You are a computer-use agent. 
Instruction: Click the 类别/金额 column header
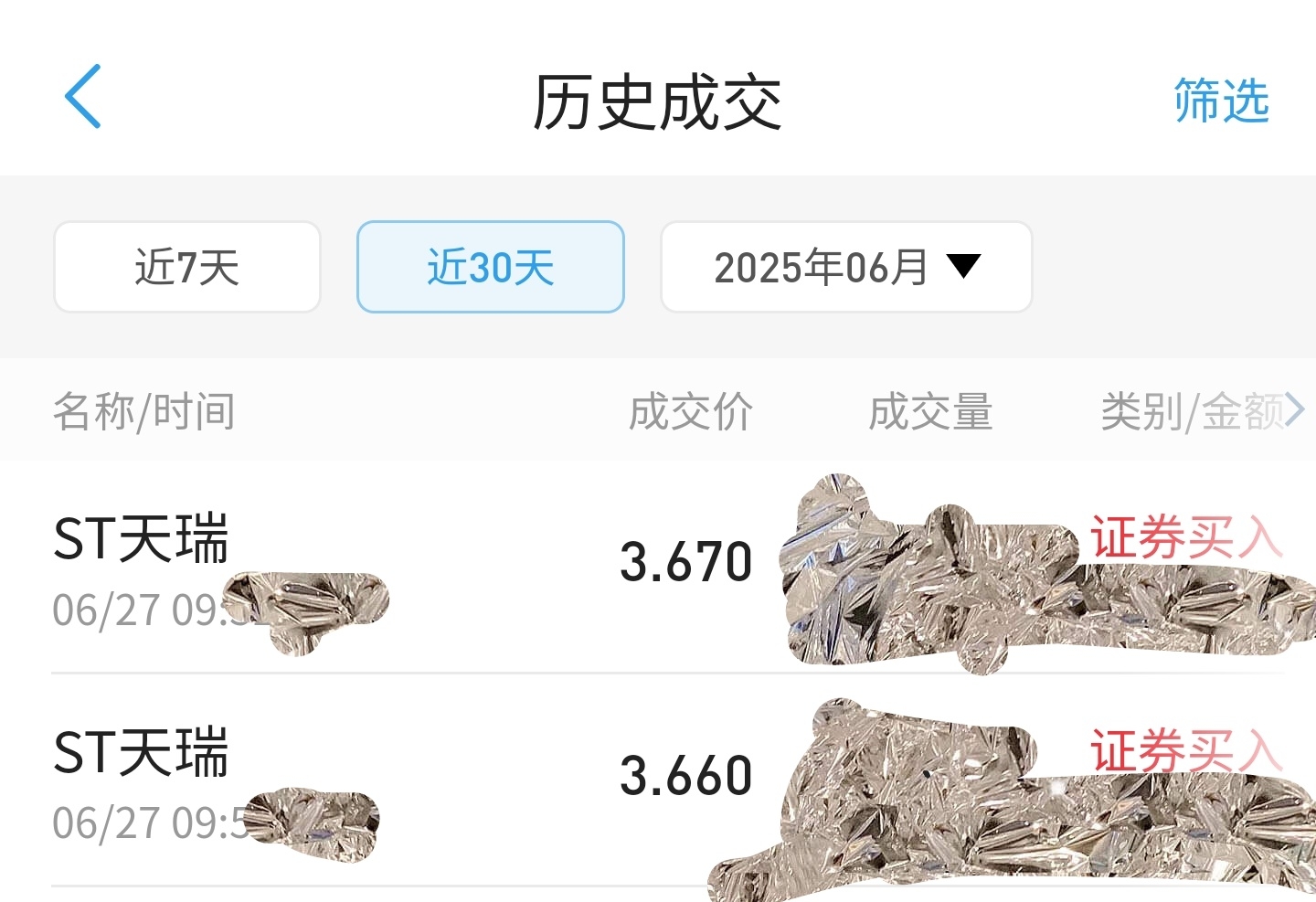point(1192,411)
